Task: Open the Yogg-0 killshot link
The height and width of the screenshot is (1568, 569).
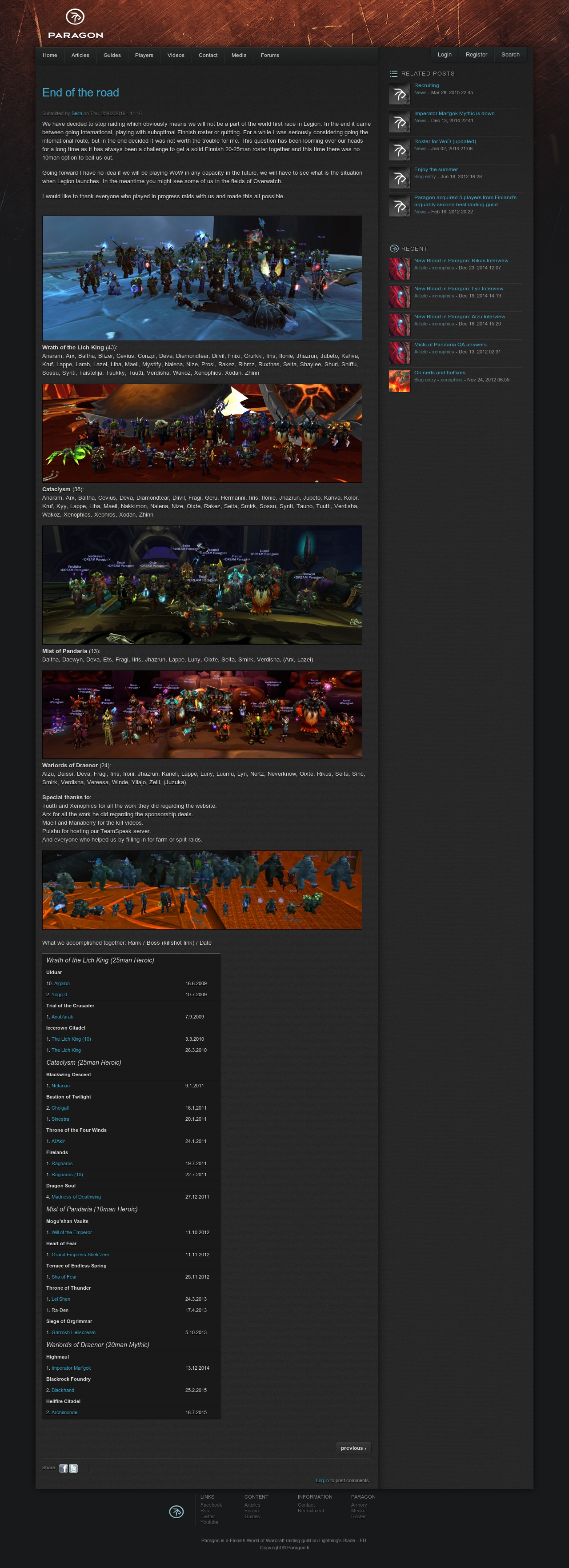Action: (59, 994)
